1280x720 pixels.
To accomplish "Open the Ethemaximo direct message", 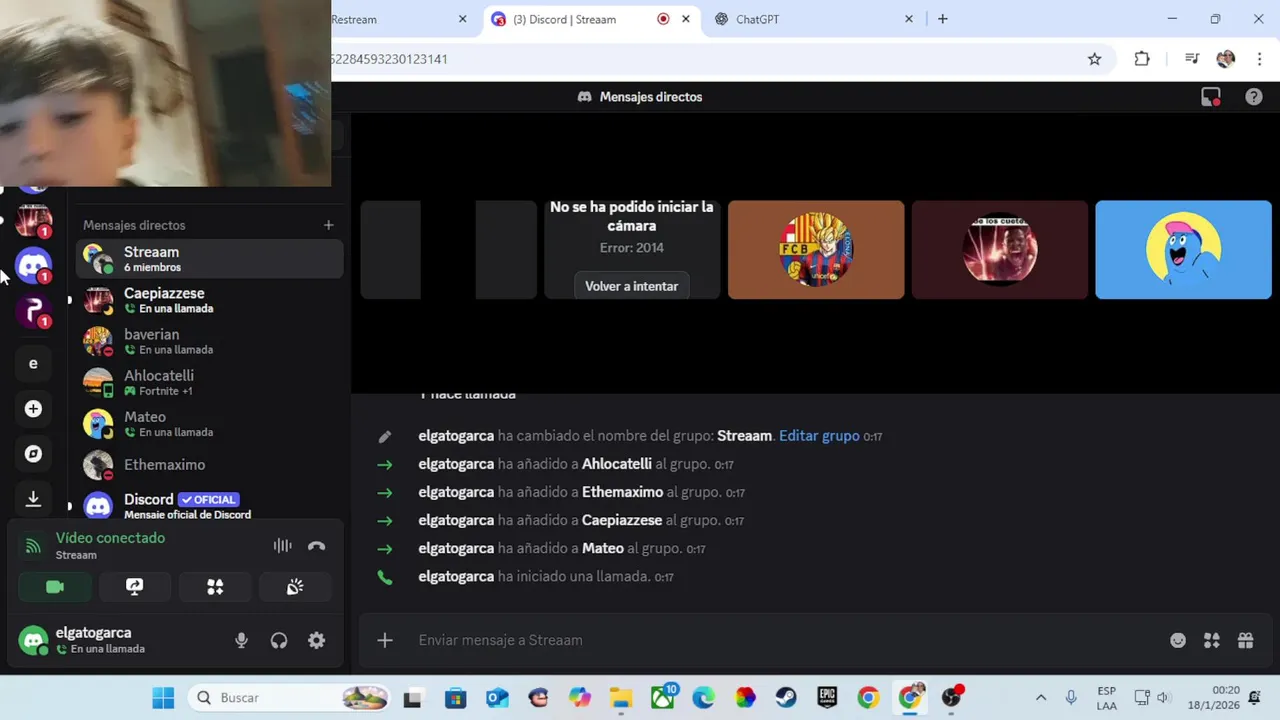I will [x=210, y=465].
